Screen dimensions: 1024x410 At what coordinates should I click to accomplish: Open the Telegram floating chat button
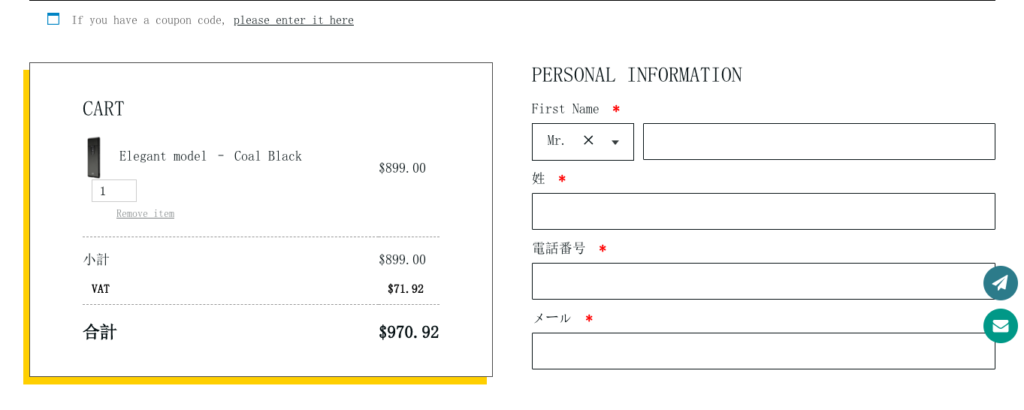(1000, 283)
